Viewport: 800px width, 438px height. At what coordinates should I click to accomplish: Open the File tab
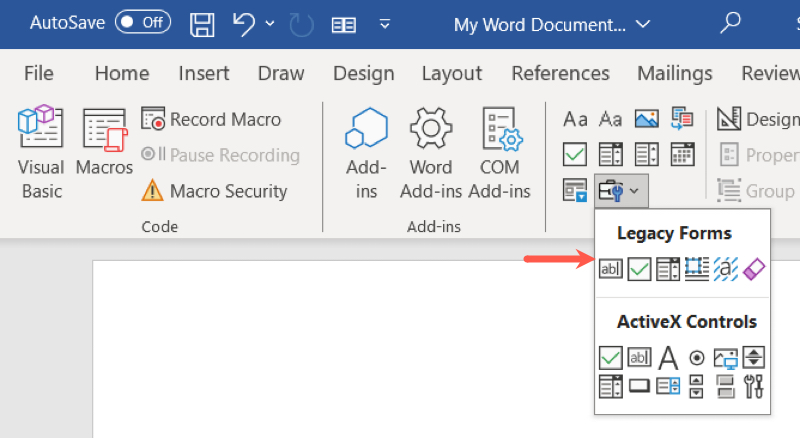tap(39, 74)
